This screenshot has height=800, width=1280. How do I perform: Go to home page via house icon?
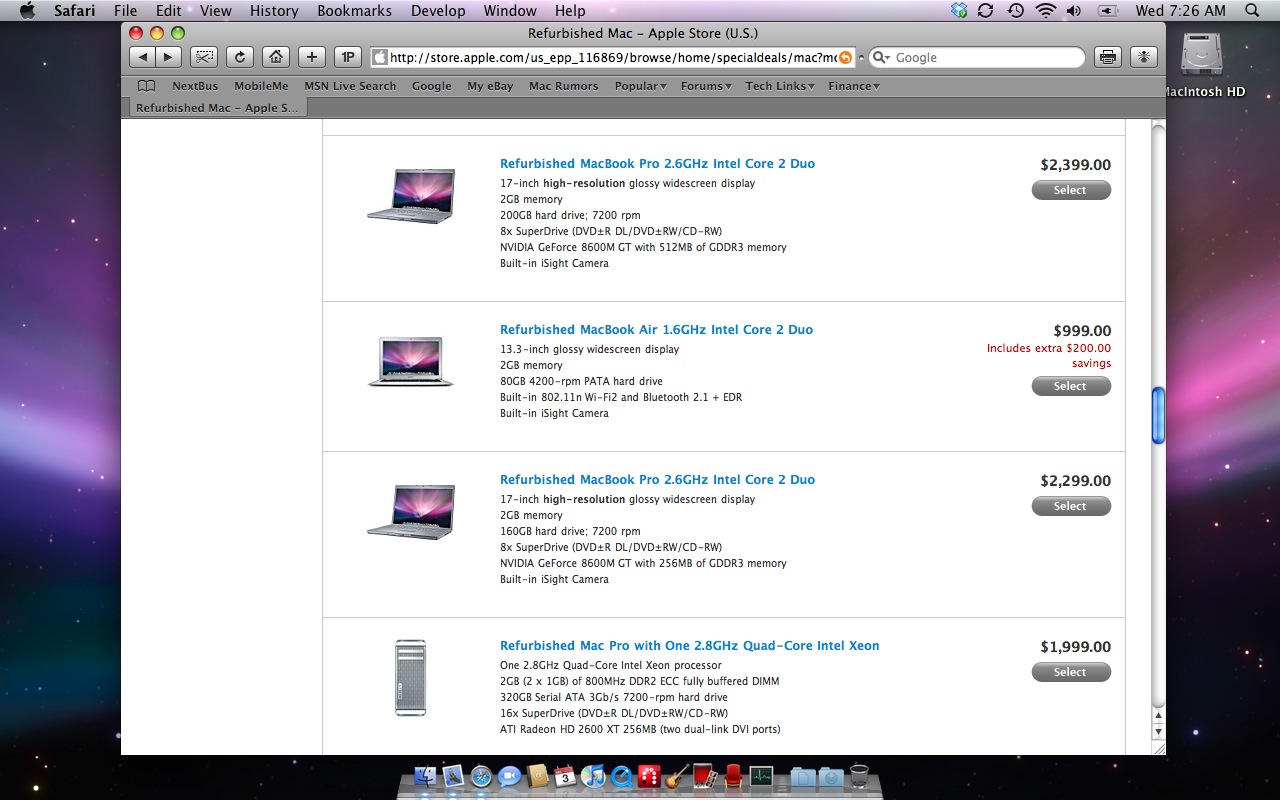coord(276,57)
